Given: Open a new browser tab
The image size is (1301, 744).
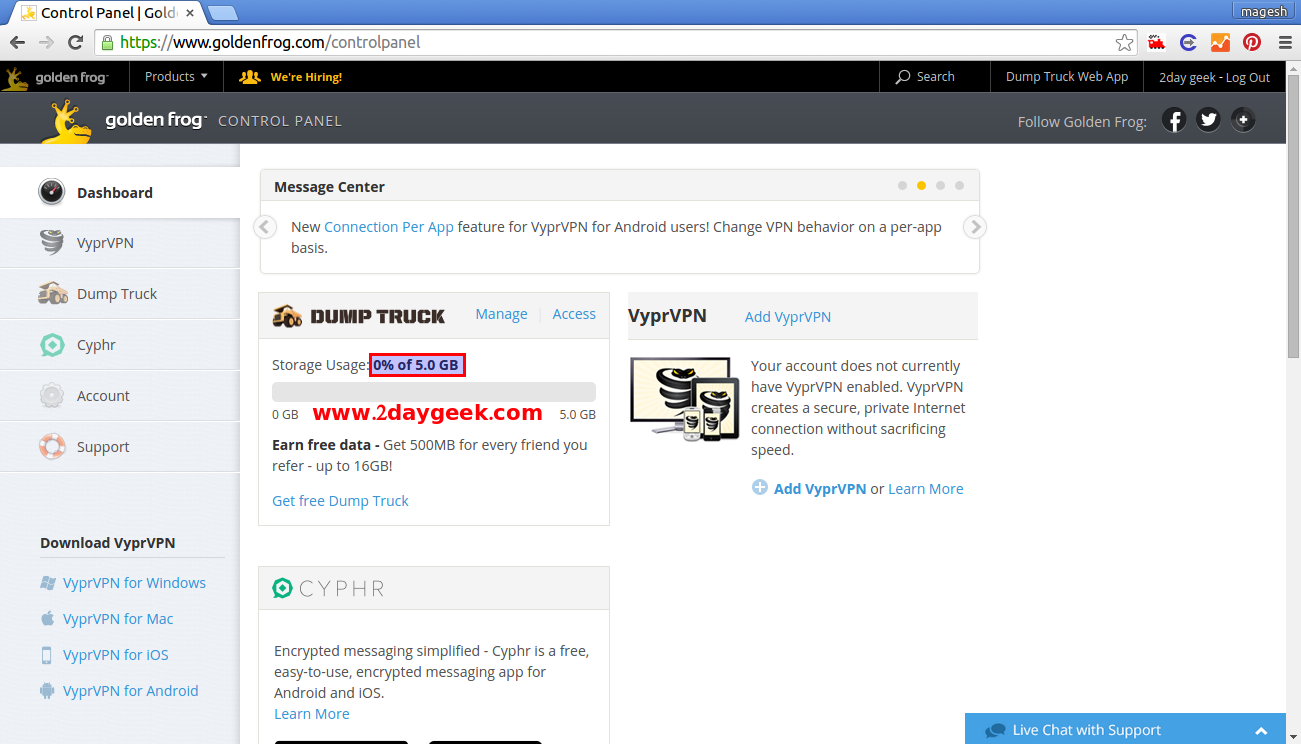Looking at the screenshot, I should (x=222, y=13).
